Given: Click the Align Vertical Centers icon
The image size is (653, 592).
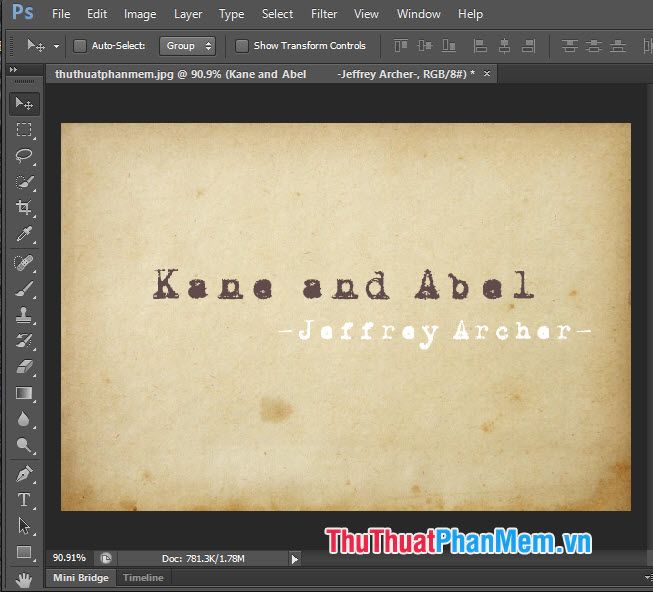Looking at the screenshot, I should (x=425, y=45).
